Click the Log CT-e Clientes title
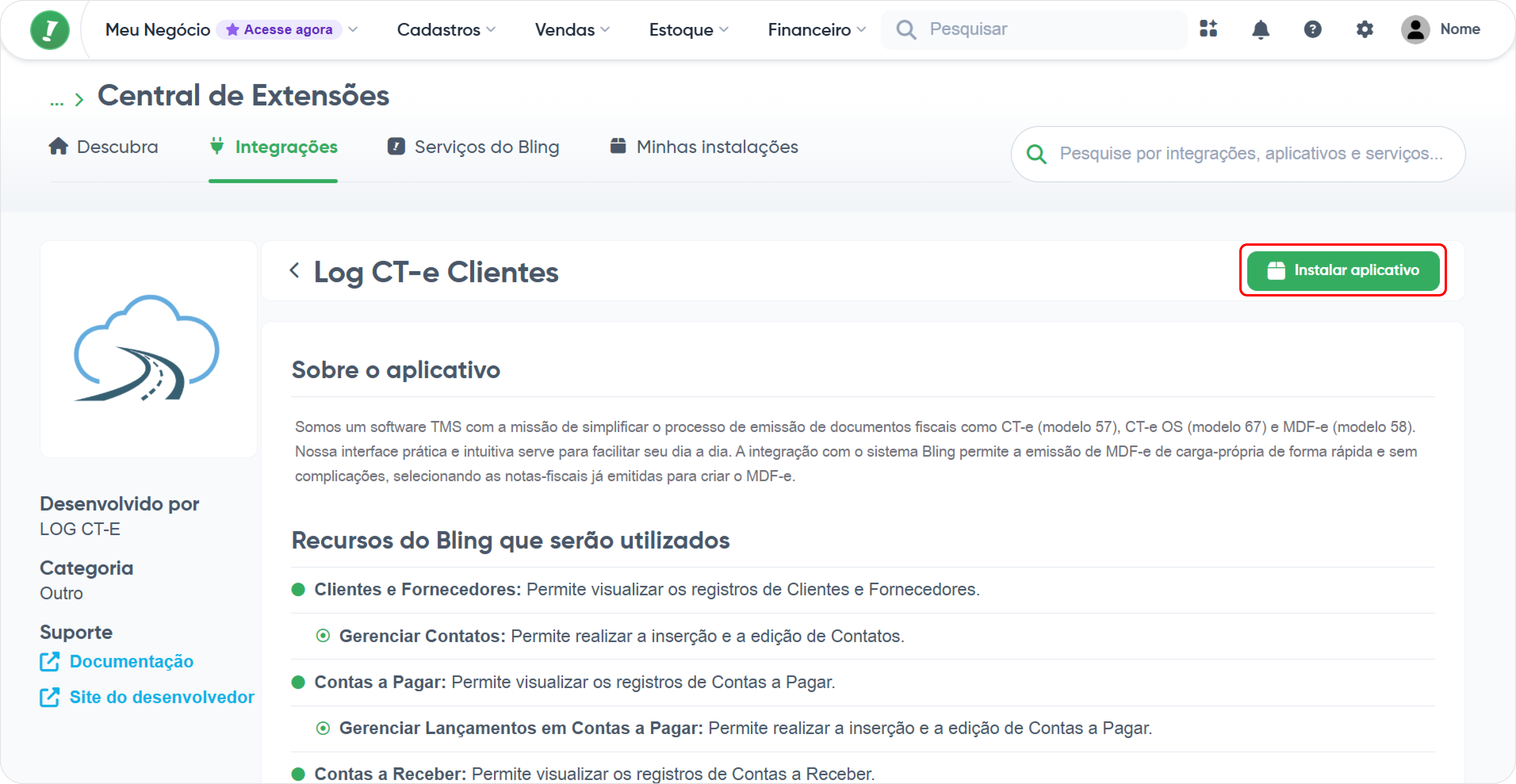Screen dimensions: 1516x784 [x=436, y=272]
